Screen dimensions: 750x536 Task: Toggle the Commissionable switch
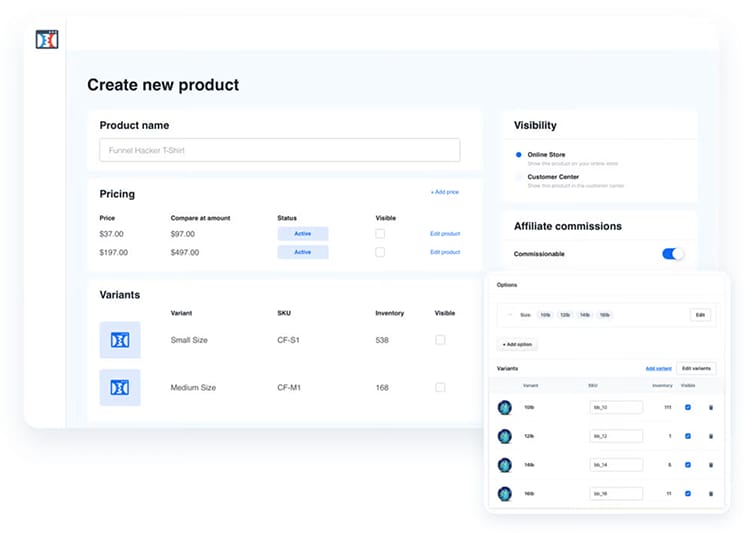click(673, 254)
